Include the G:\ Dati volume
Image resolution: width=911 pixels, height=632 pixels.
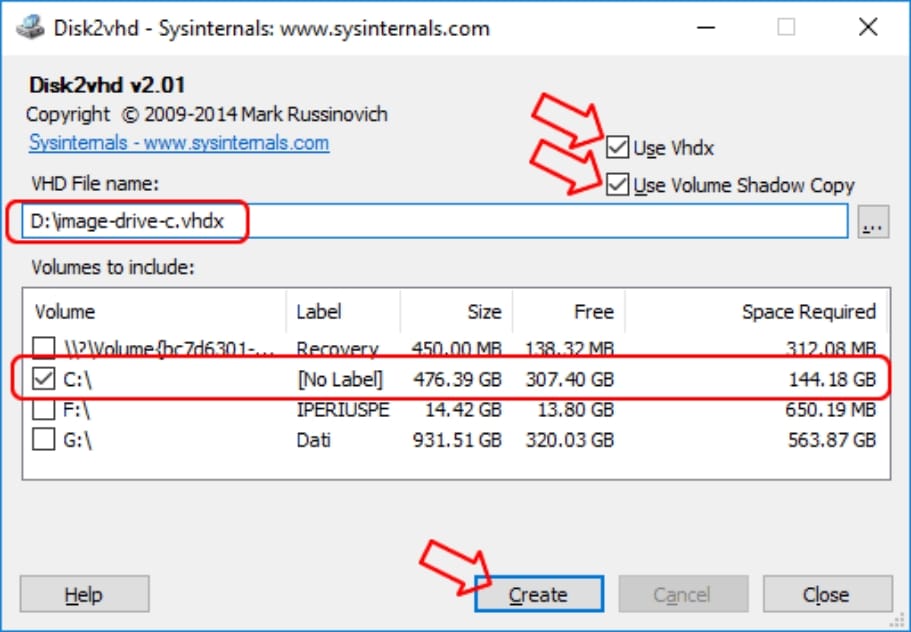45,440
